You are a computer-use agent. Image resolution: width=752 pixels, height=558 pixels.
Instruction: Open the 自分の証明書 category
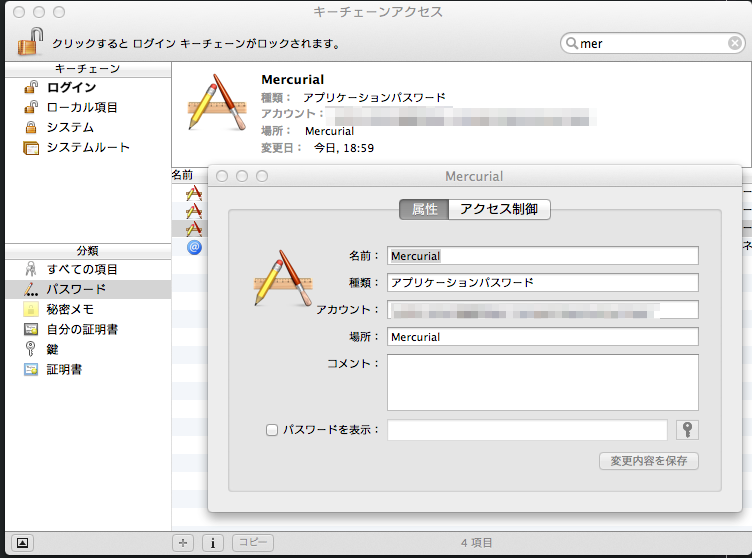88,330
